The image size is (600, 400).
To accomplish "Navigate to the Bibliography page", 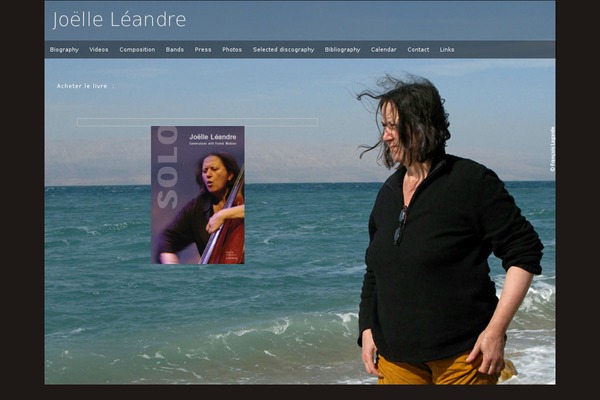I will tap(342, 49).
